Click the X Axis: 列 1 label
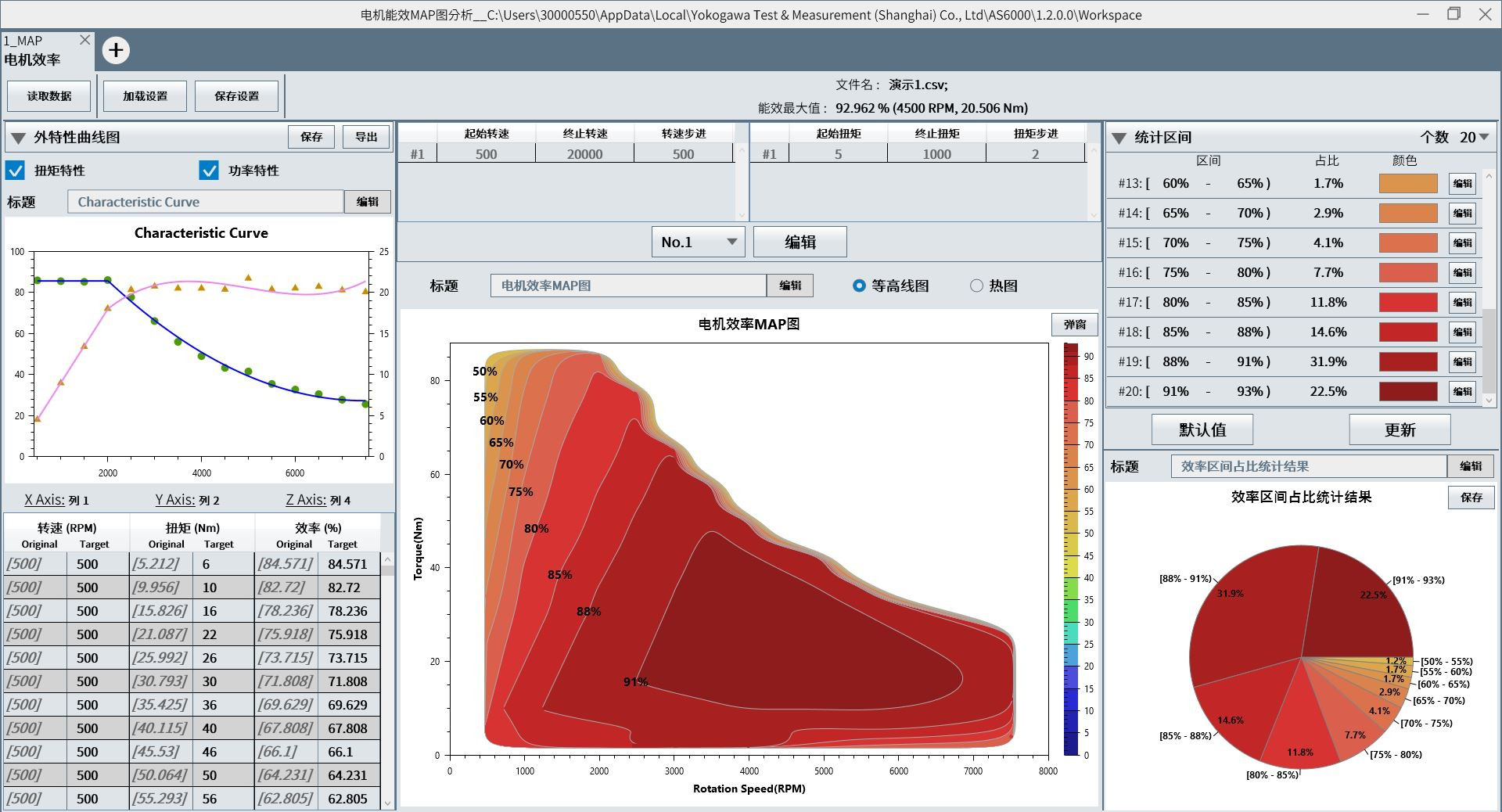This screenshot has height=812, width=1502. (x=56, y=500)
